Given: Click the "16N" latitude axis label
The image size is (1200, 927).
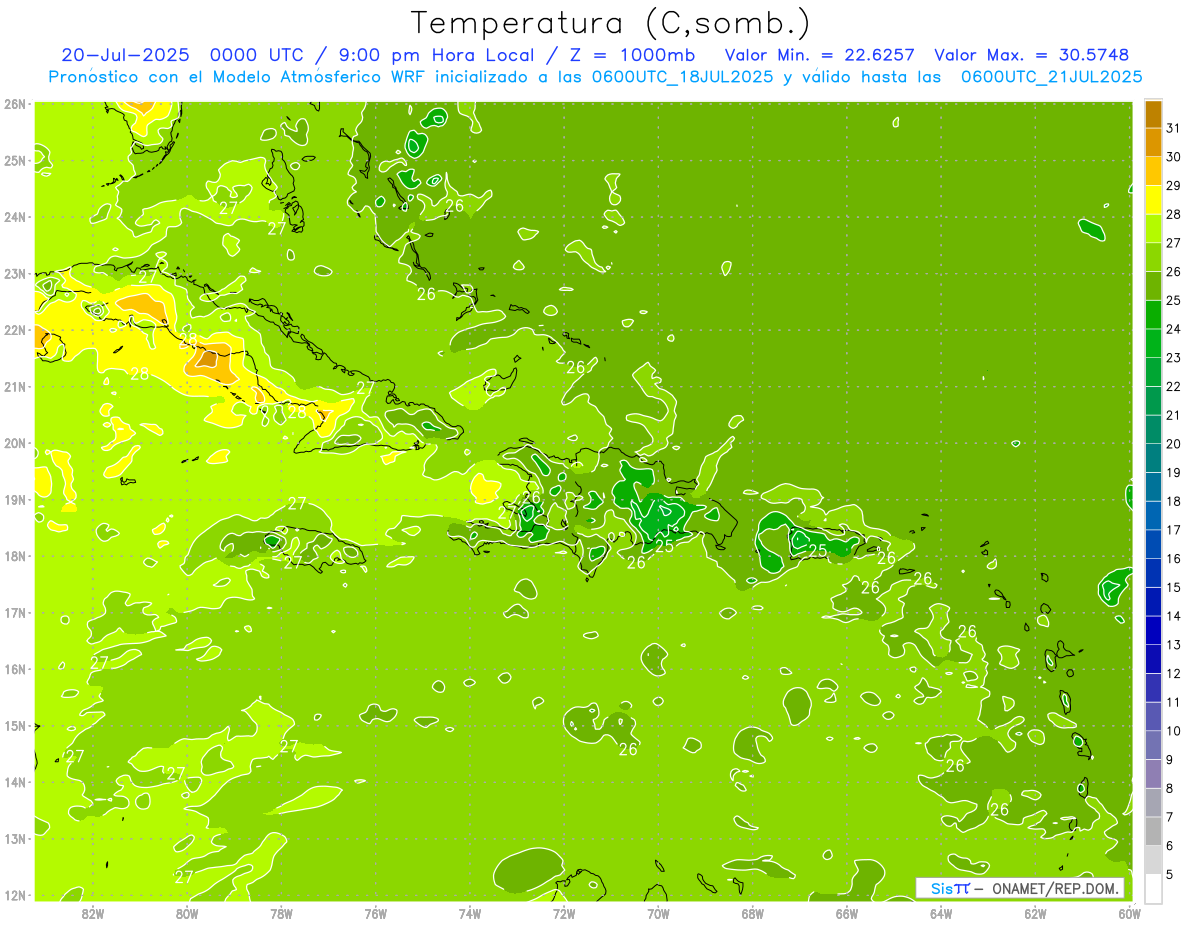Looking at the screenshot, I should [x=15, y=669].
